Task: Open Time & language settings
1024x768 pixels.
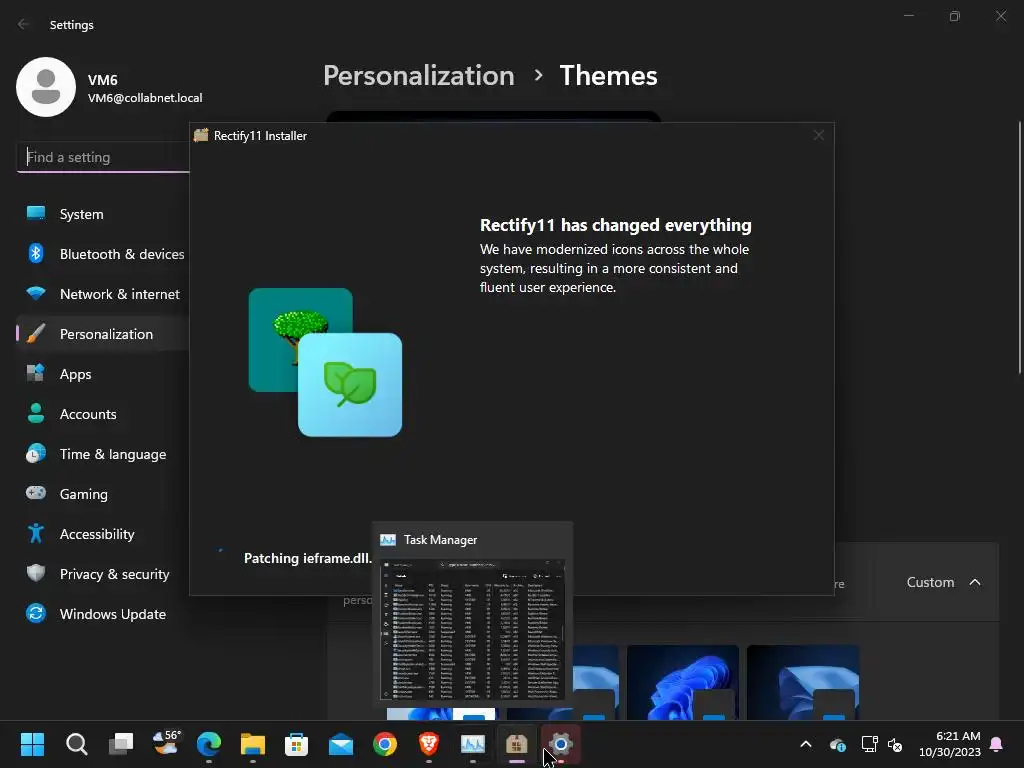Action: click(x=104, y=454)
